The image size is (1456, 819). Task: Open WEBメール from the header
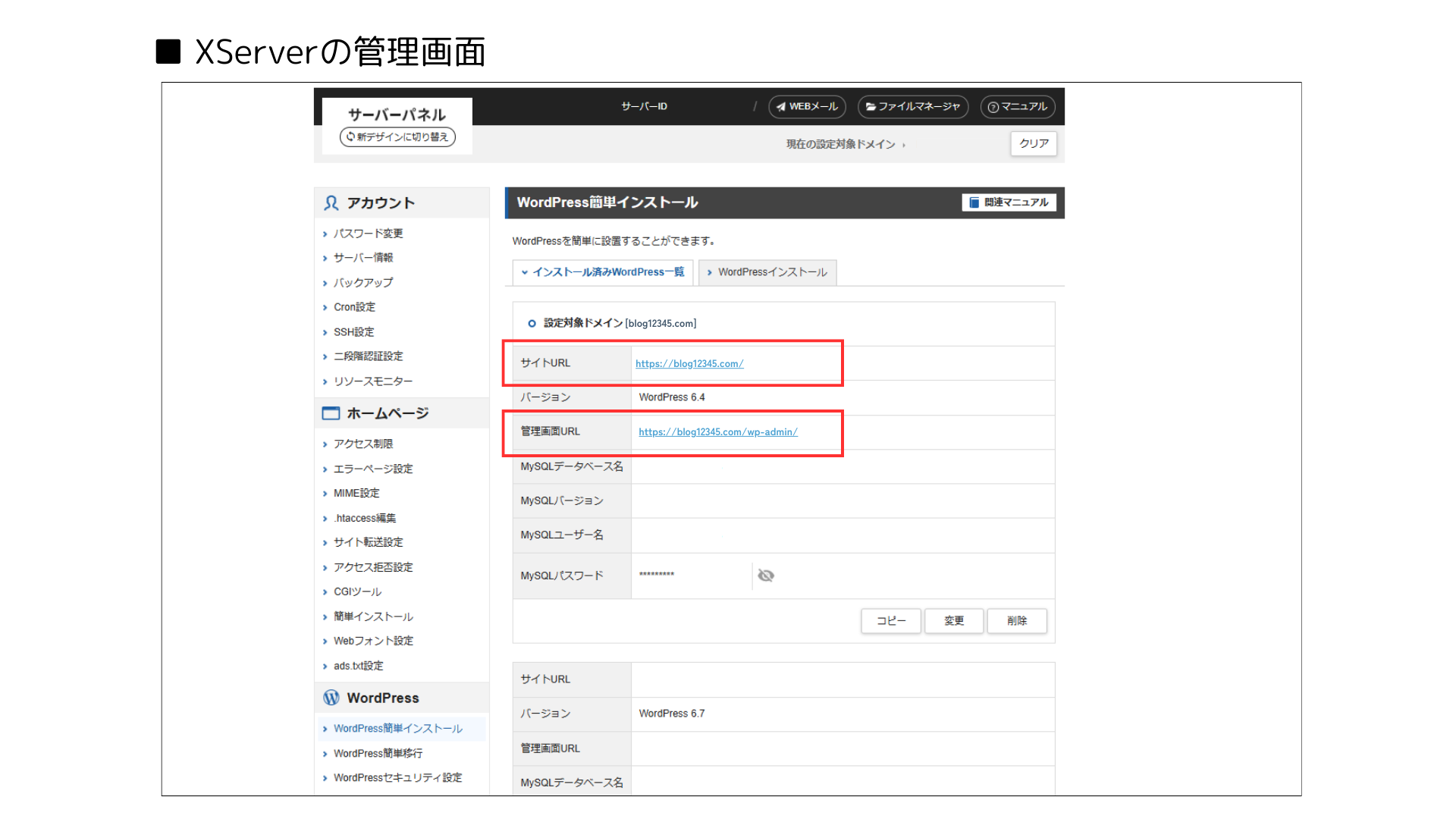pyautogui.click(x=807, y=107)
